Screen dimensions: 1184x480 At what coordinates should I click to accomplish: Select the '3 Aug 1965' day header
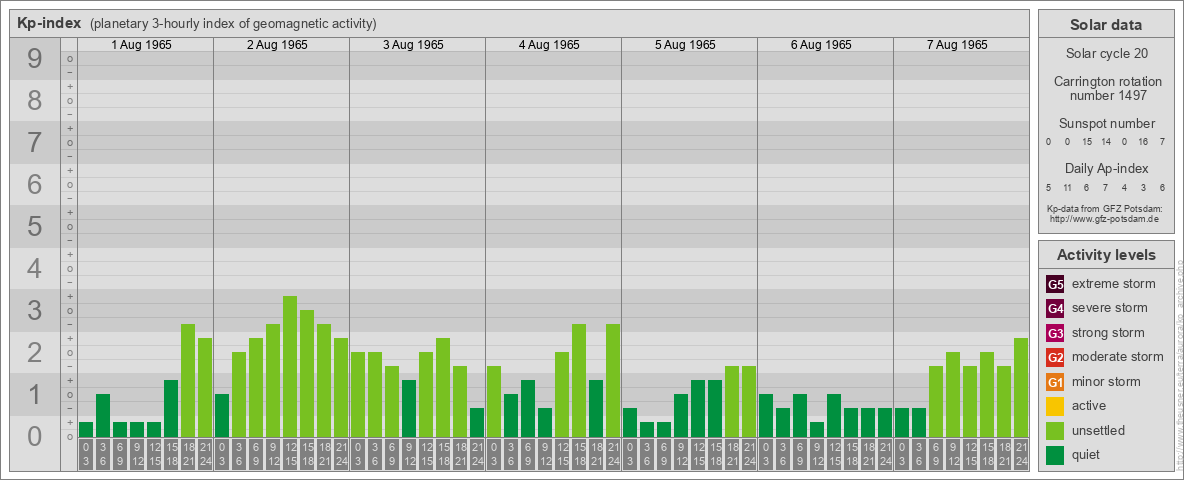pyautogui.click(x=413, y=45)
